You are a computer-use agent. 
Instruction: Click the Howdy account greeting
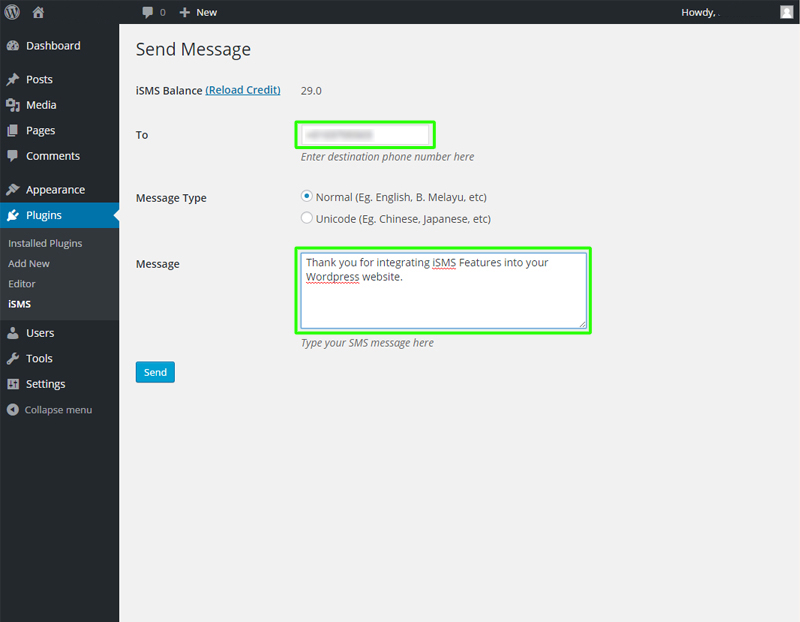click(698, 12)
